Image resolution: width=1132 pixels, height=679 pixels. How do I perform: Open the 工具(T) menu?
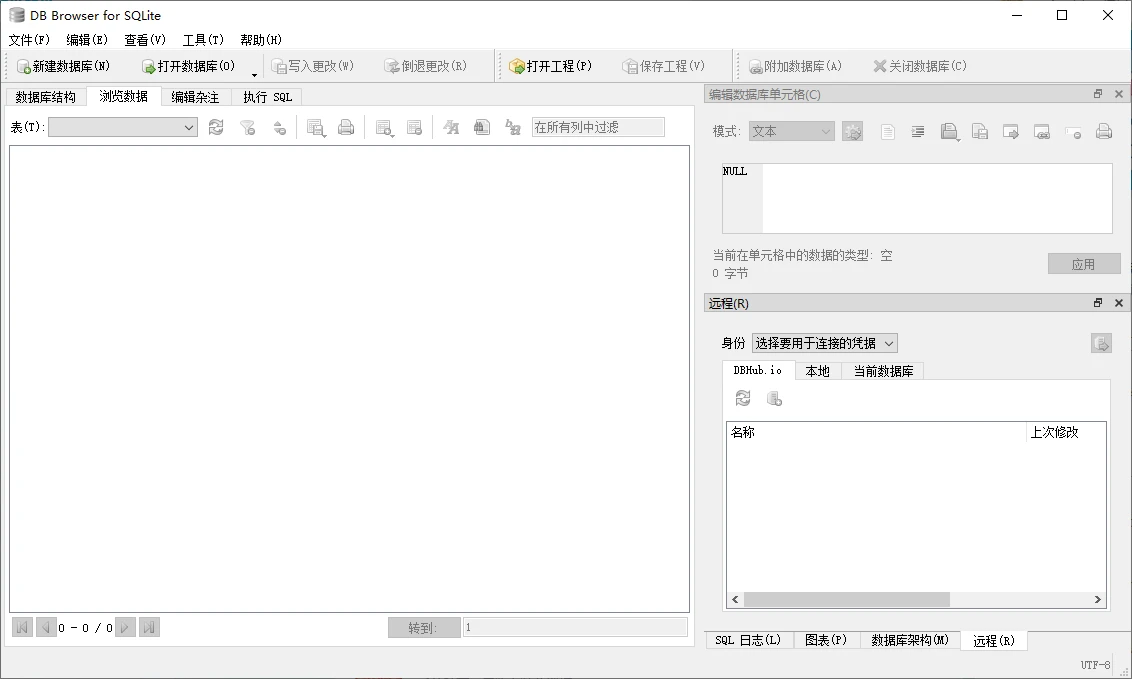(x=203, y=40)
